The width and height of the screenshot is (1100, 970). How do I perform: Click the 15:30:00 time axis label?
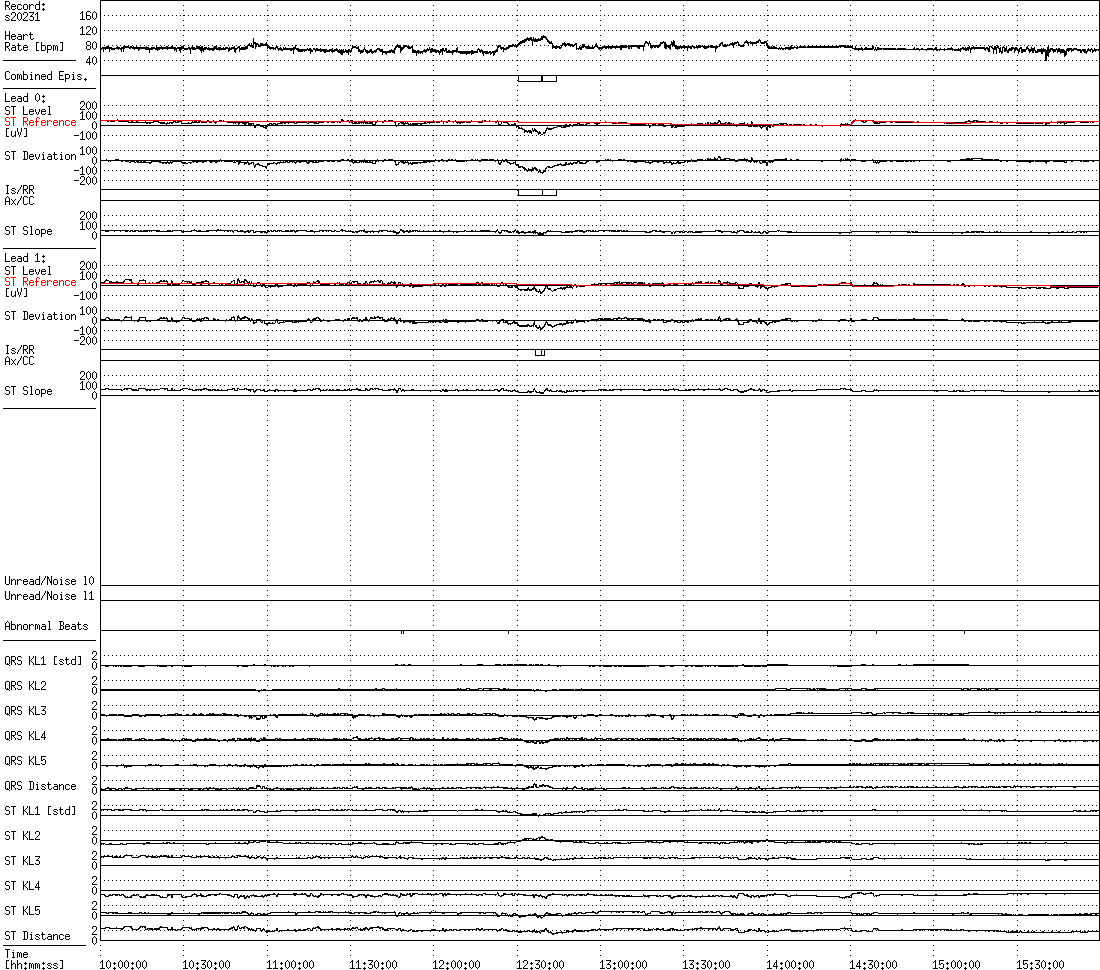pyautogui.click(x=1040, y=964)
